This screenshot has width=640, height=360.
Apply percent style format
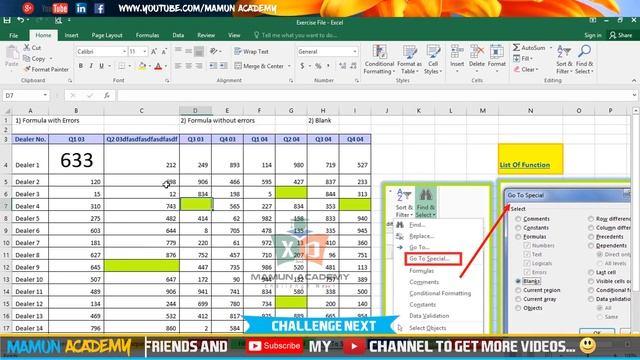tap(318, 66)
